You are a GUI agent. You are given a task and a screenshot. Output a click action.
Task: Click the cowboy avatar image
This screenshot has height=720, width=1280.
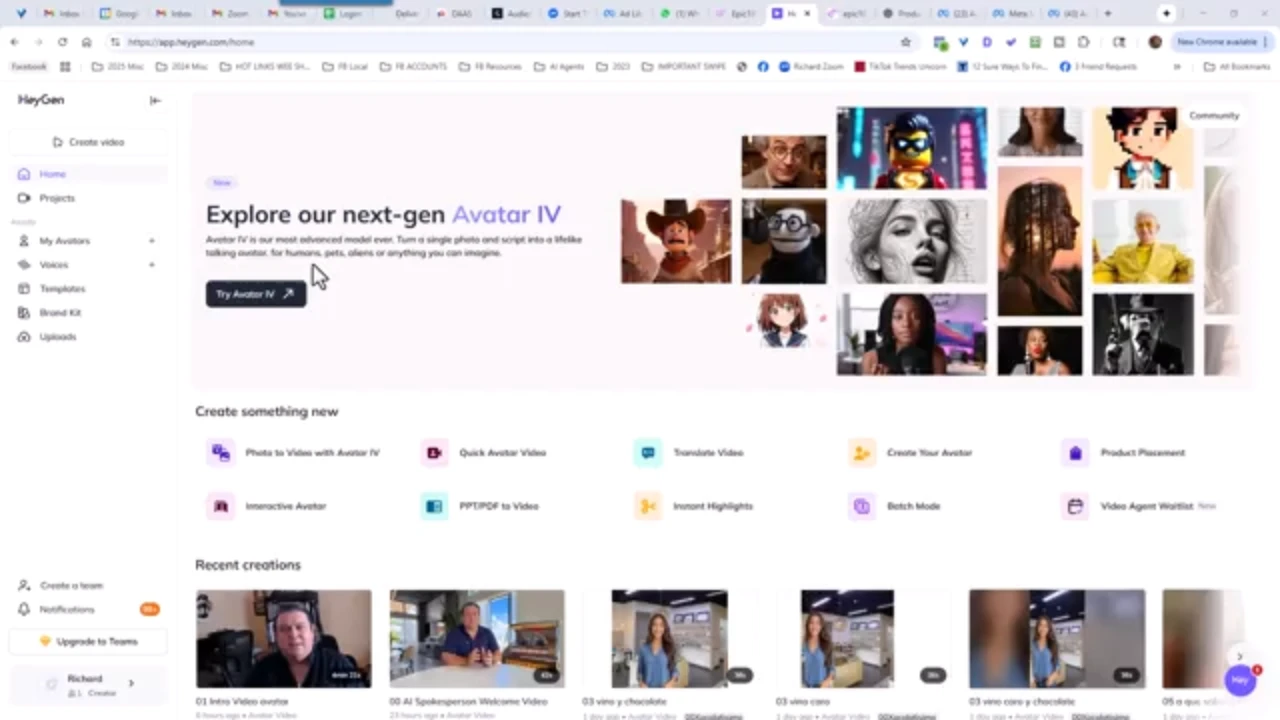coord(676,241)
